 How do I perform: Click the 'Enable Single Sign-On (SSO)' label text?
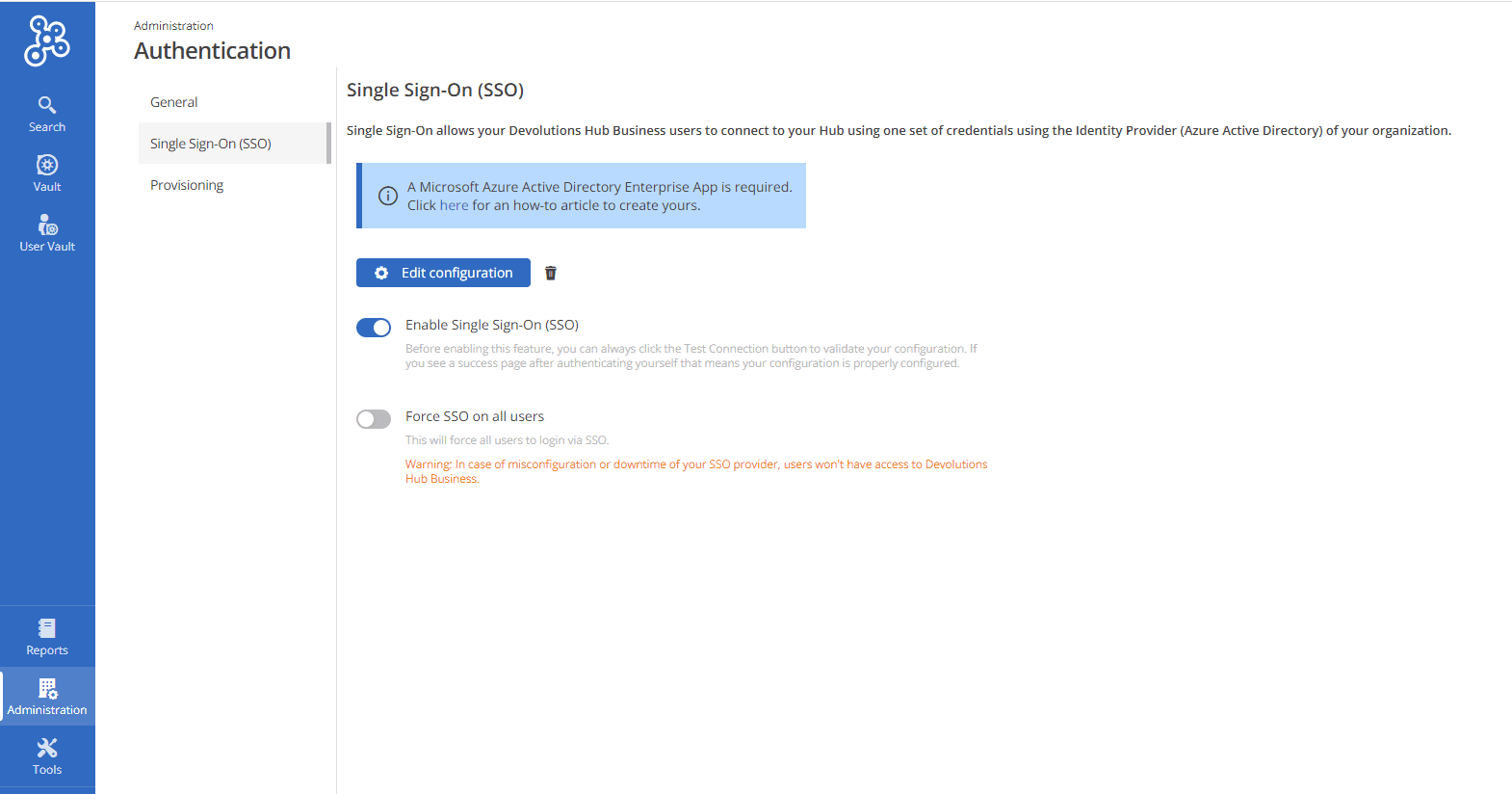click(491, 325)
